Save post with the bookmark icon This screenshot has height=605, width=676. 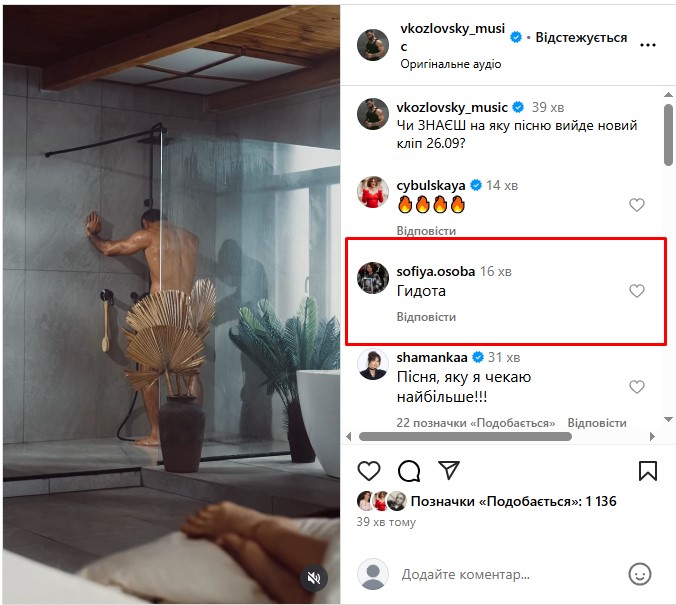(647, 471)
